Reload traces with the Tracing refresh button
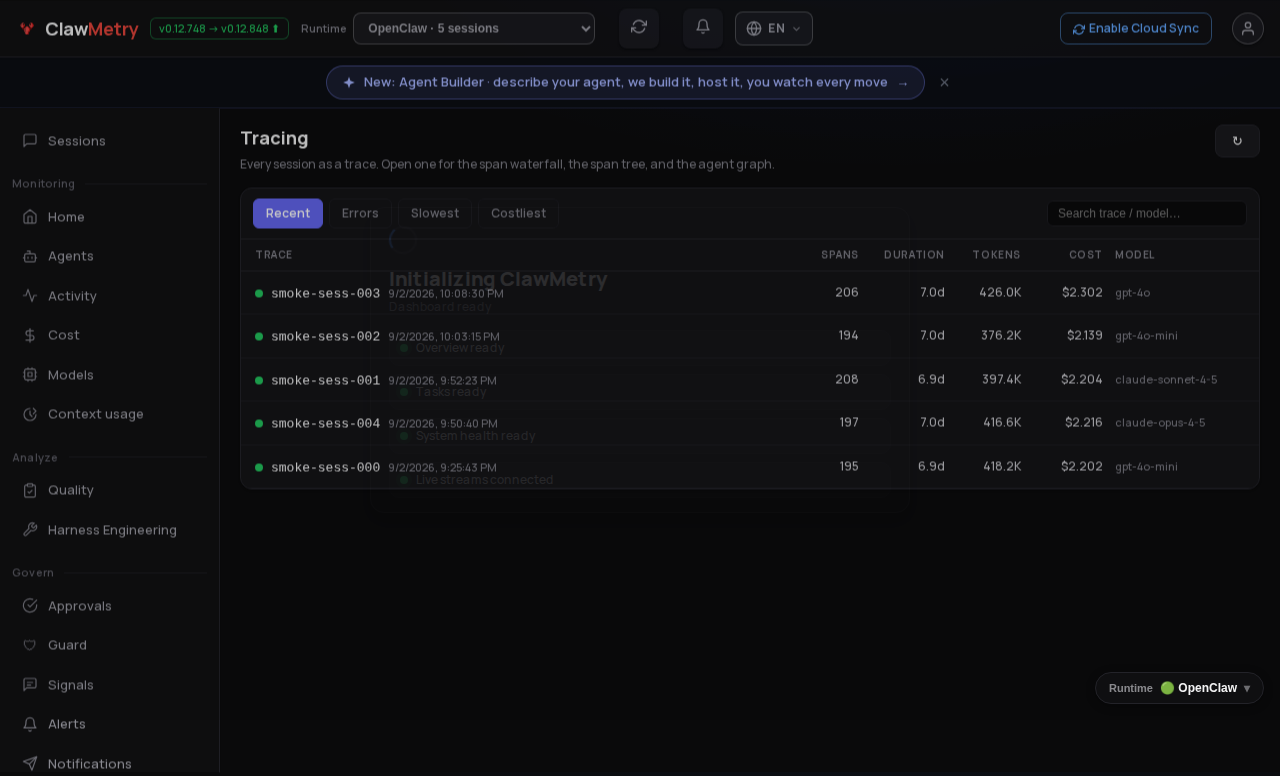Screen dimensions: 1280x776 [x=1237, y=141]
